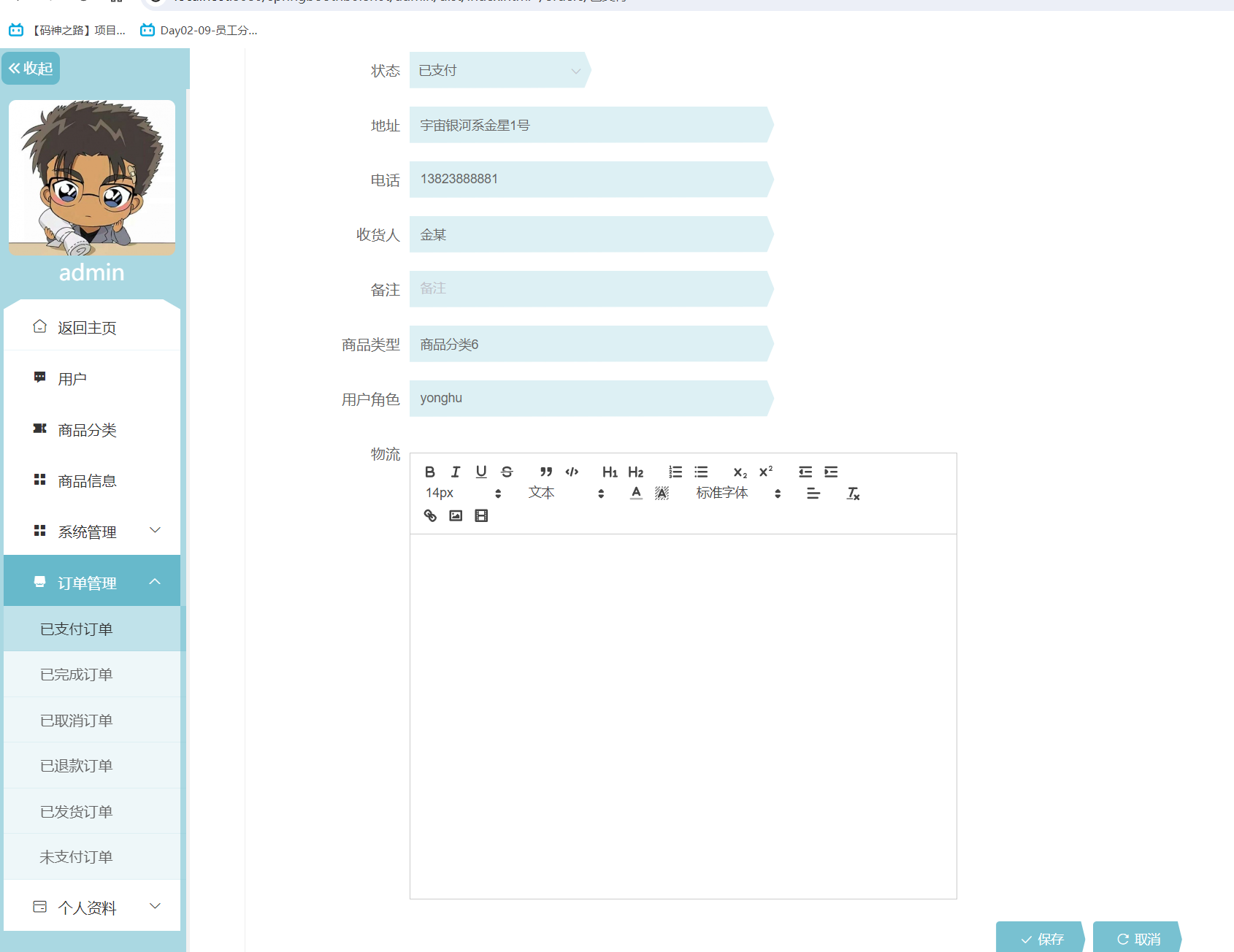Viewport: 1234px width, 952px height.
Task: Click the 收货人 recipient field
Action: (590, 234)
